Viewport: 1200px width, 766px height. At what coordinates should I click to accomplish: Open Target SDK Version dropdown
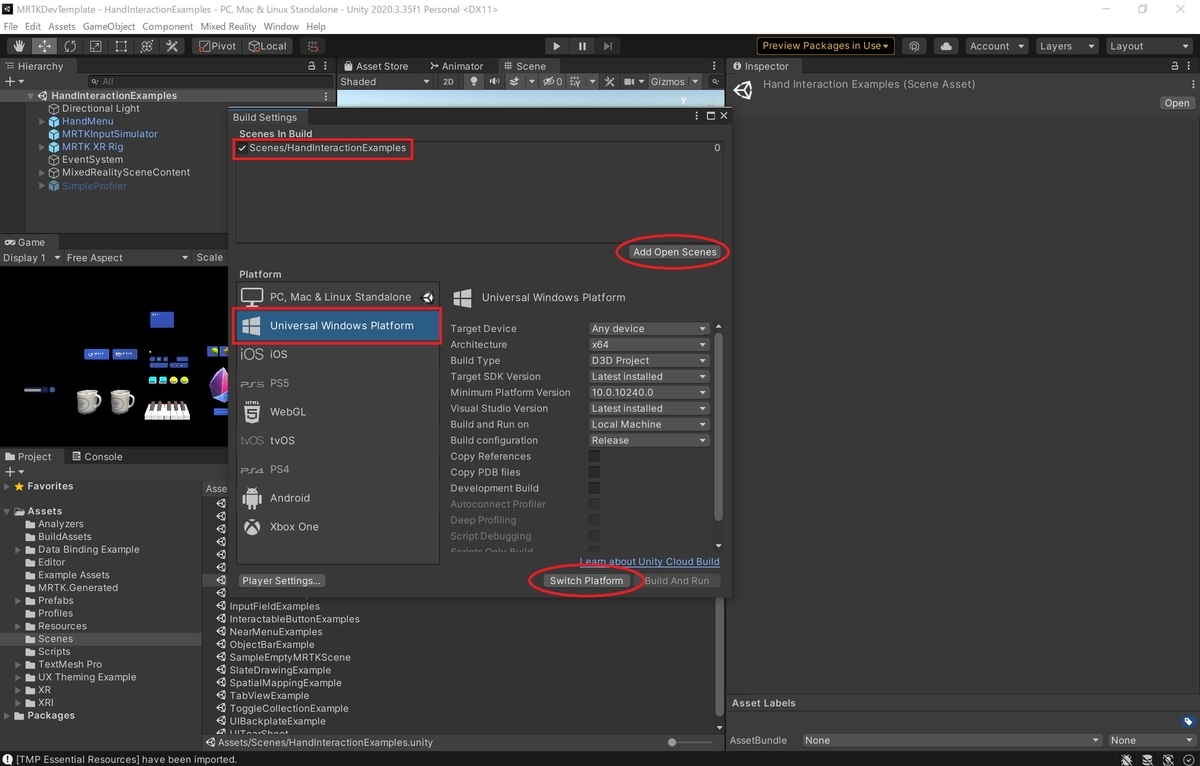pos(649,376)
